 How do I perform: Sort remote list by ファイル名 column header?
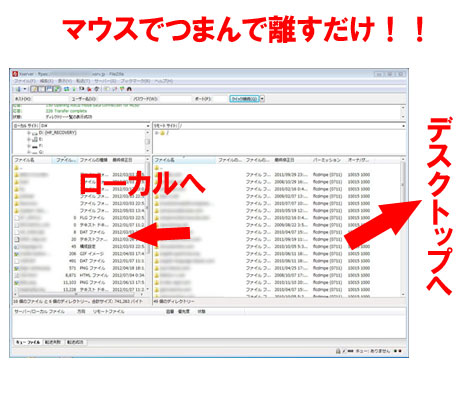pos(184,160)
